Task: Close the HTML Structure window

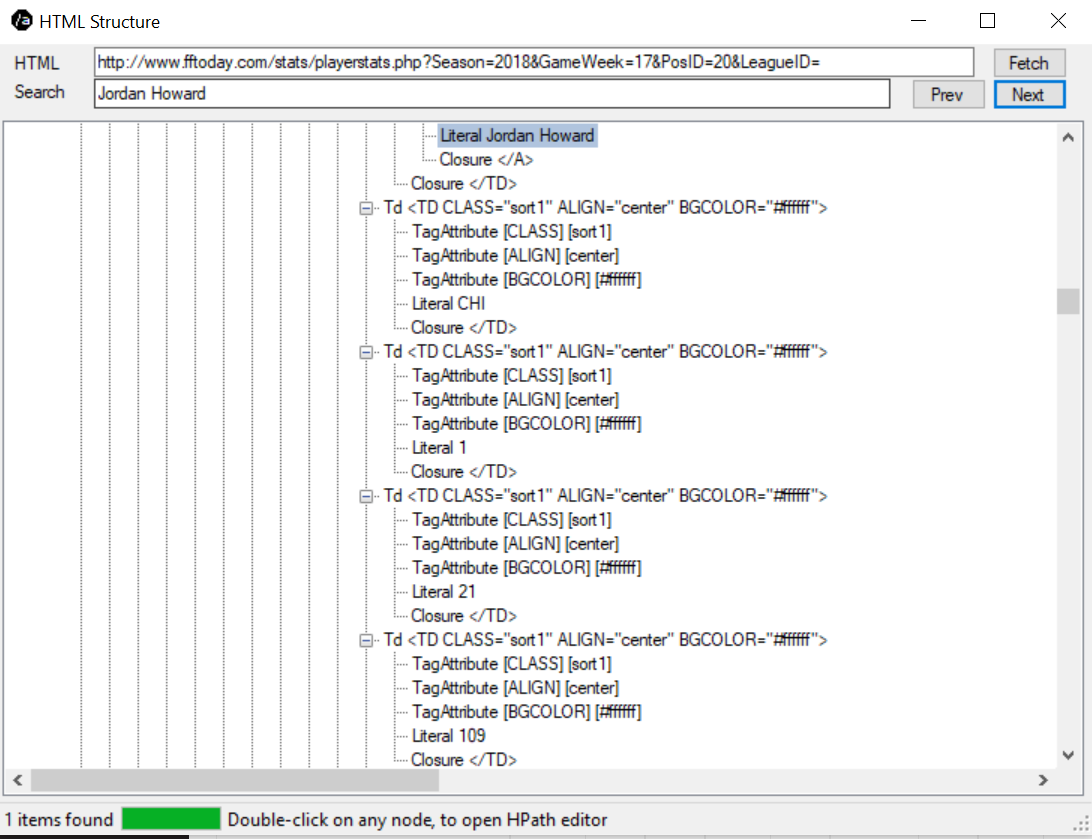Action: click(x=1058, y=21)
